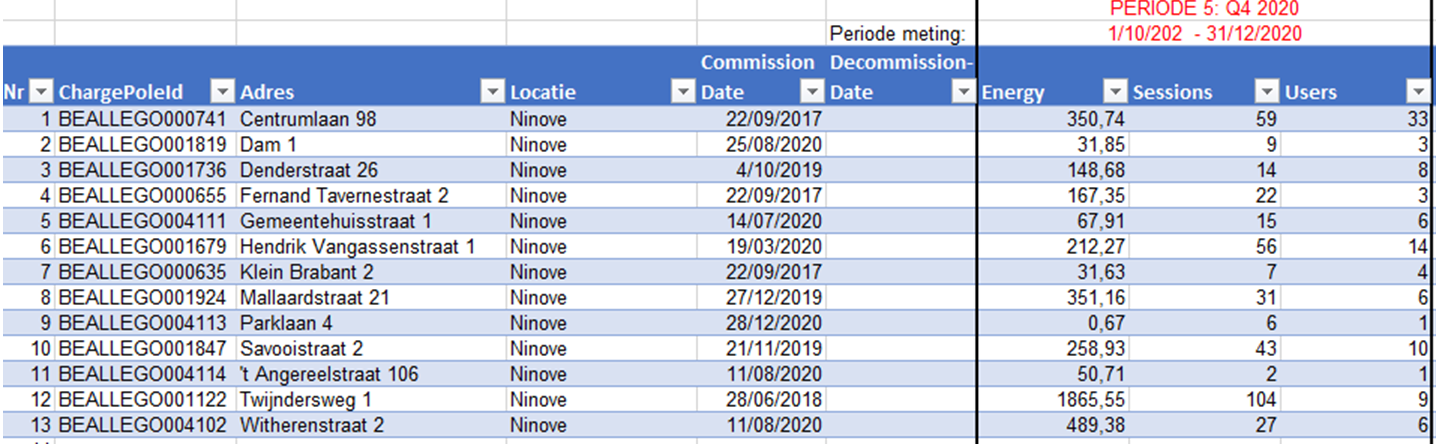1444x447 pixels.
Task: Click the date range 1/10/202 - 31/12/2020 cell
Action: click(1204, 34)
